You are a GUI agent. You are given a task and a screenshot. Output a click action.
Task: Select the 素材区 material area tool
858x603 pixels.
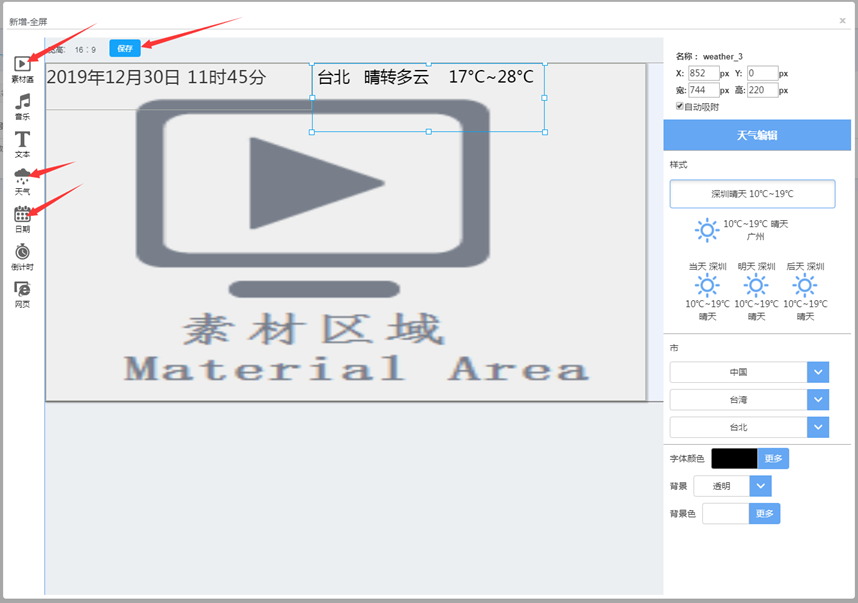(22, 69)
